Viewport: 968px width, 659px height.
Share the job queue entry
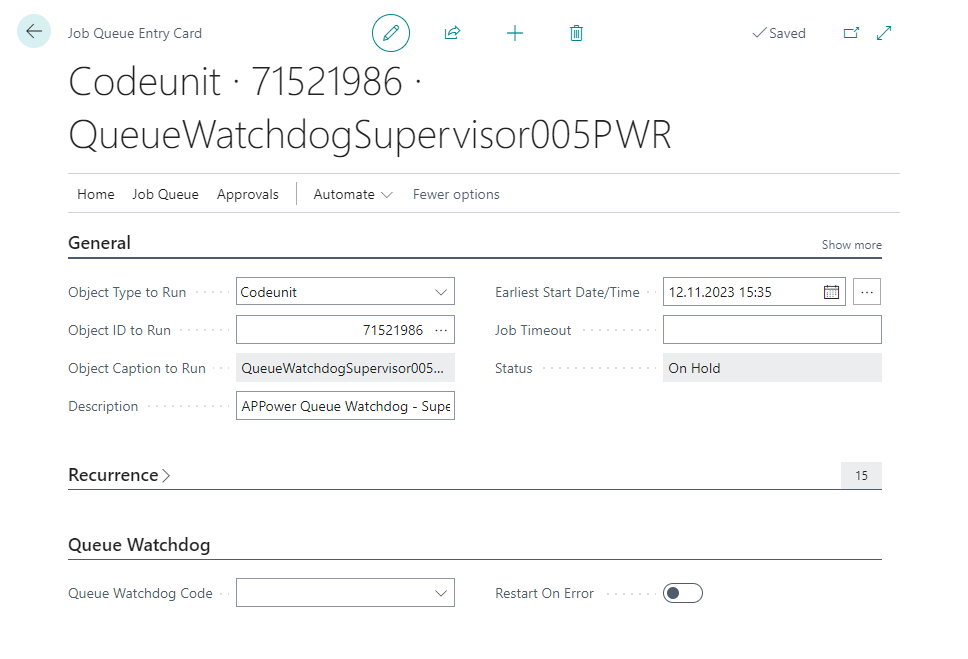click(452, 33)
